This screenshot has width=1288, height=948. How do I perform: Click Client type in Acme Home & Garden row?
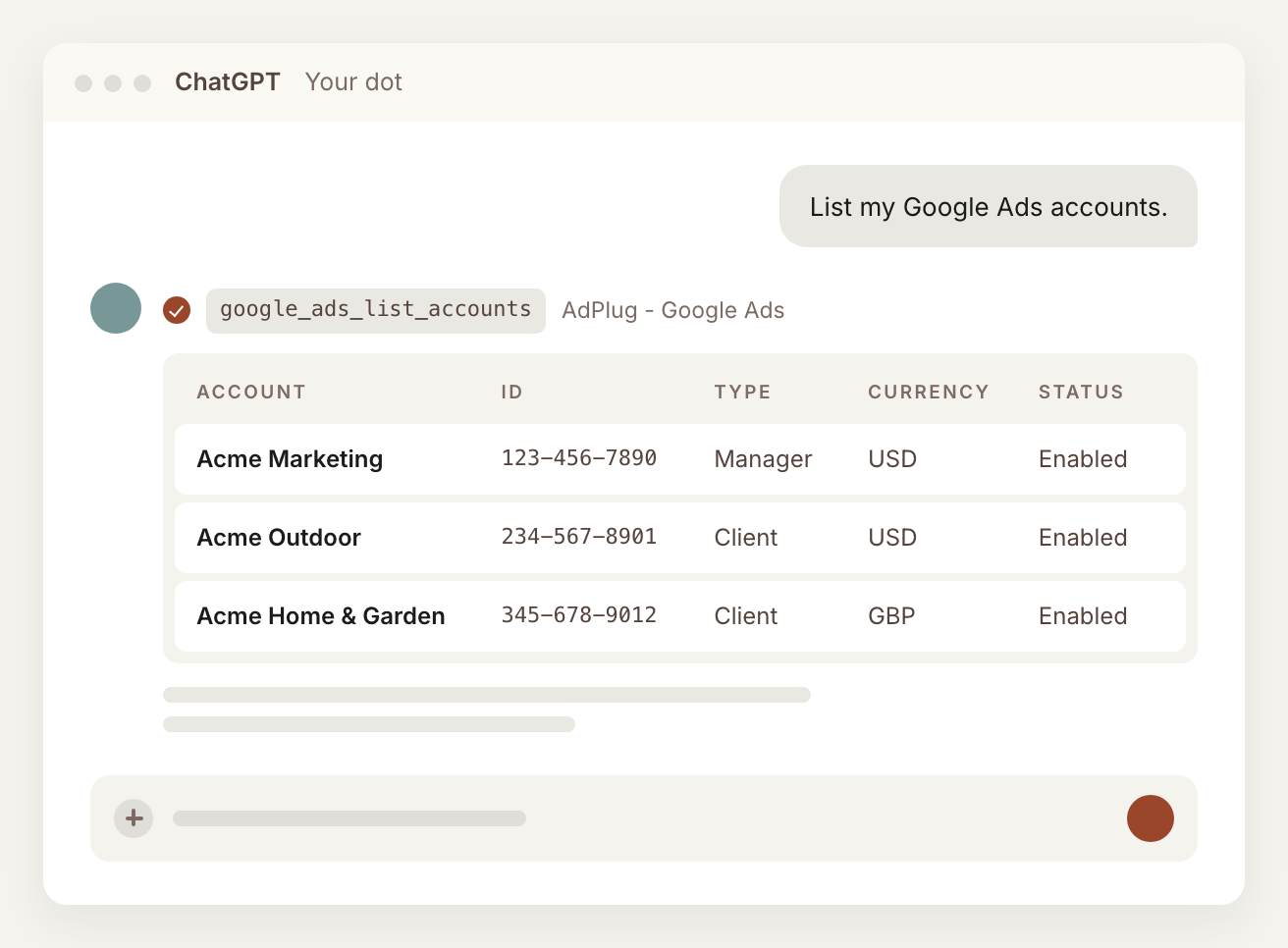pos(746,616)
